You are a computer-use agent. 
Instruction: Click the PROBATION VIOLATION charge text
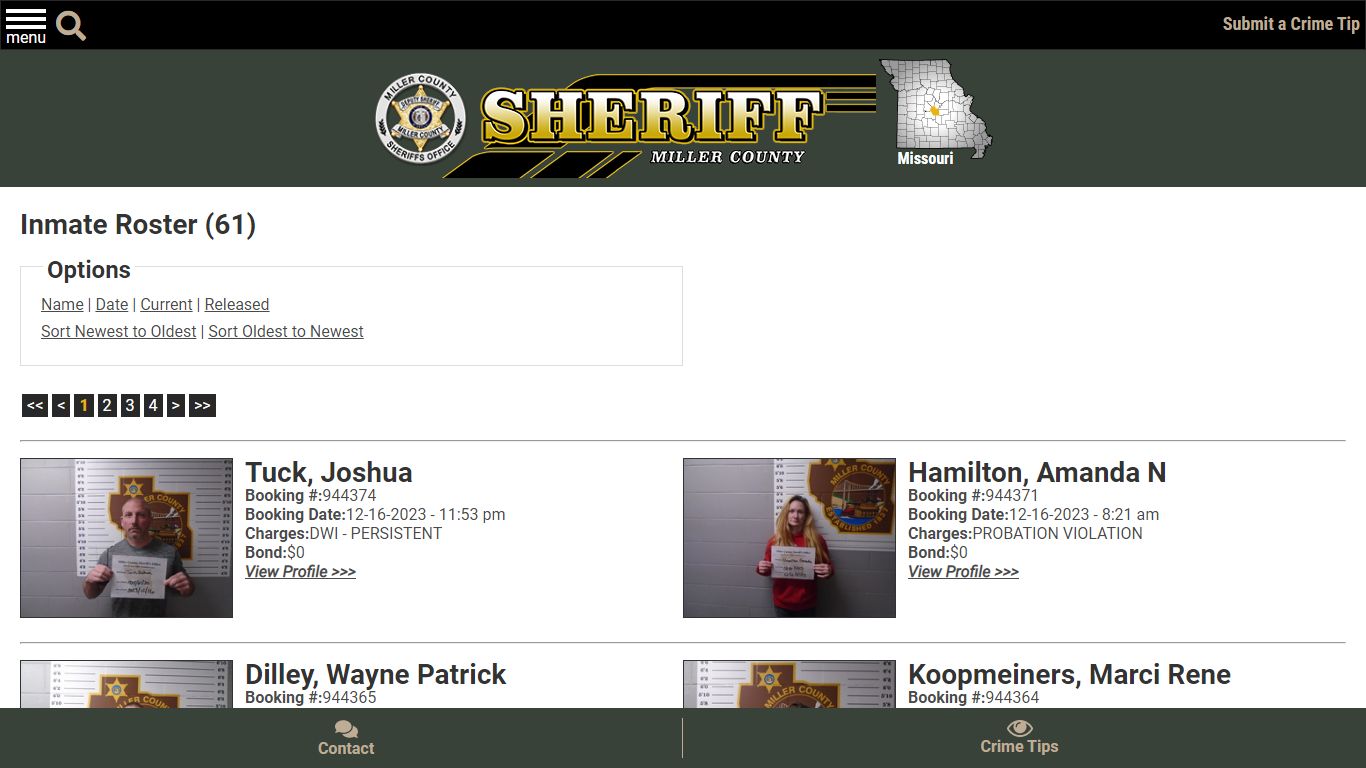(1057, 533)
